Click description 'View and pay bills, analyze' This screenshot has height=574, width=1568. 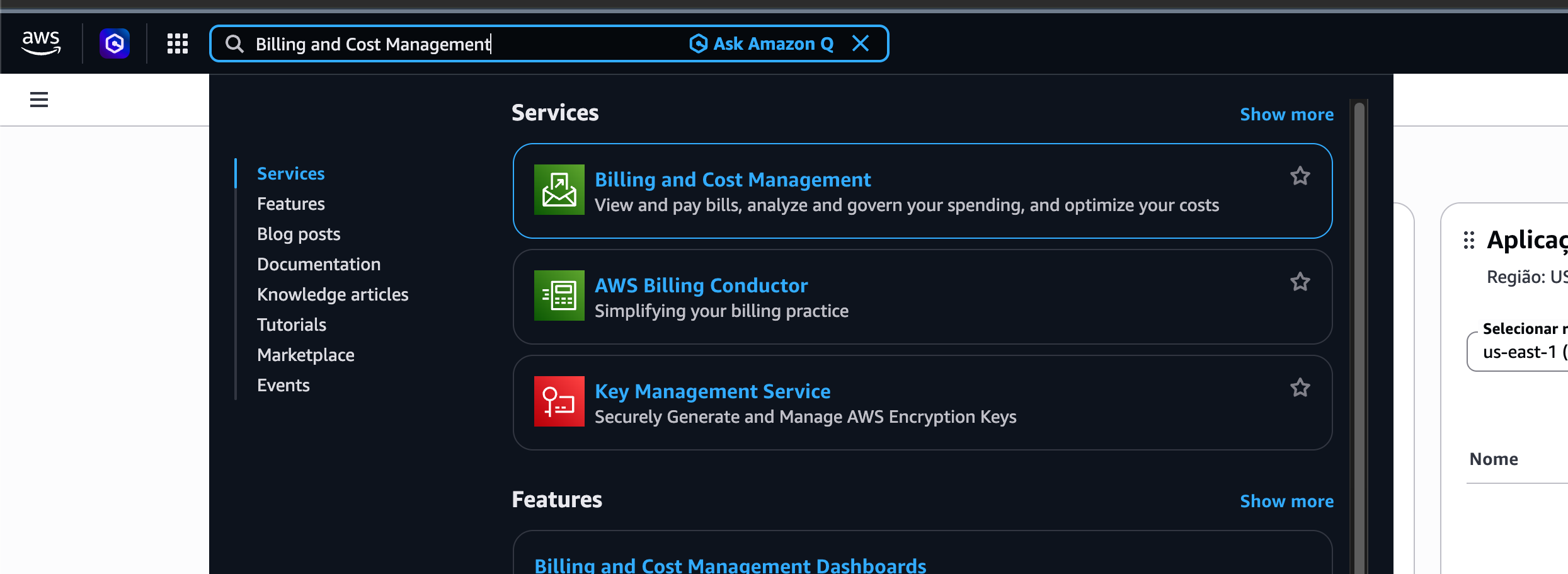pyautogui.click(x=907, y=205)
